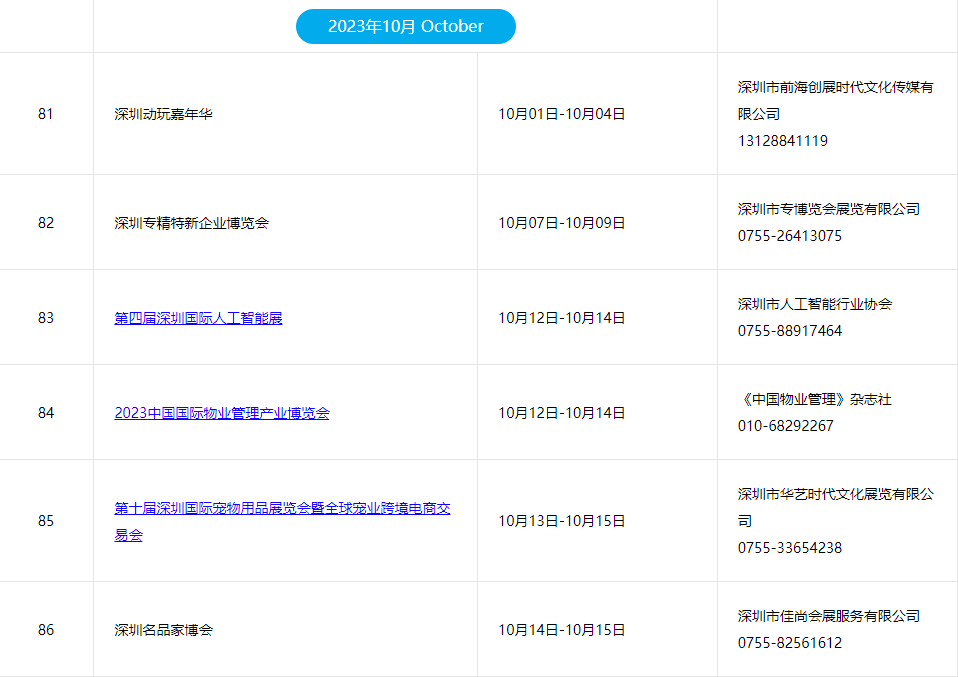958x677 pixels.
Task: Open link 2023中国国际物业管理产业博览会
Action: point(222,413)
